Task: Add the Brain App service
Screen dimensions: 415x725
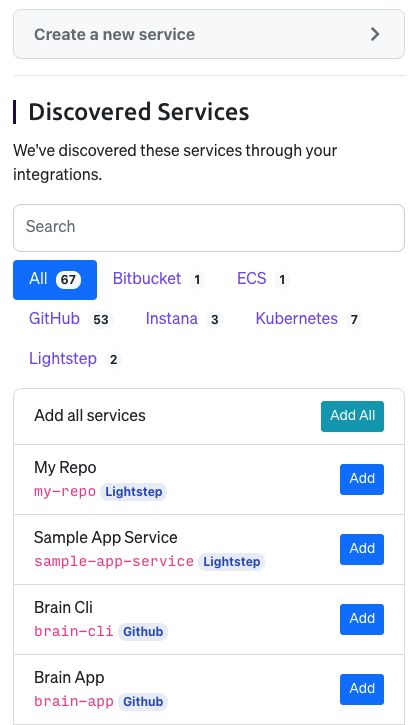Action: pyautogui.click(x=362, y=689)
